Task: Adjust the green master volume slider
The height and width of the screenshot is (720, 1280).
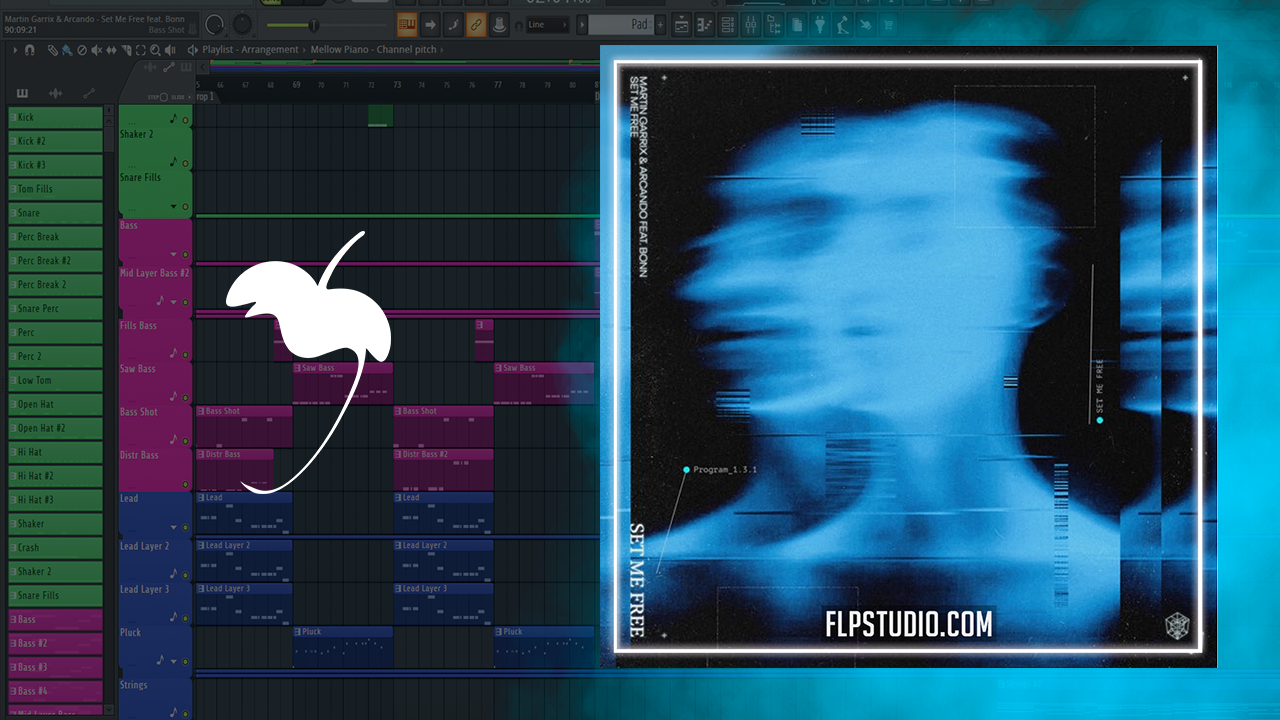Action: pyautogui.click(x=313, y=25)
